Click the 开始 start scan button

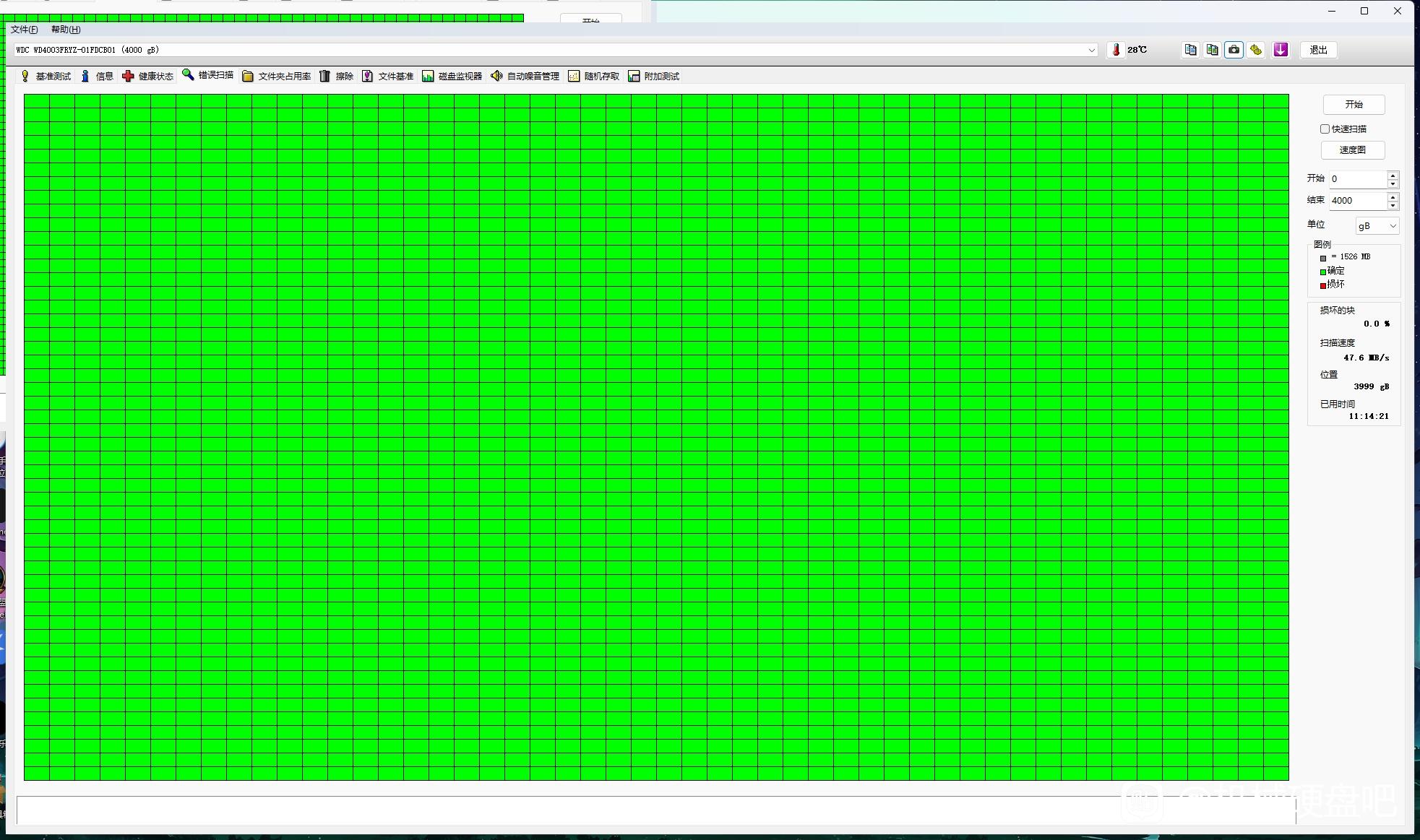point(1354,105)
